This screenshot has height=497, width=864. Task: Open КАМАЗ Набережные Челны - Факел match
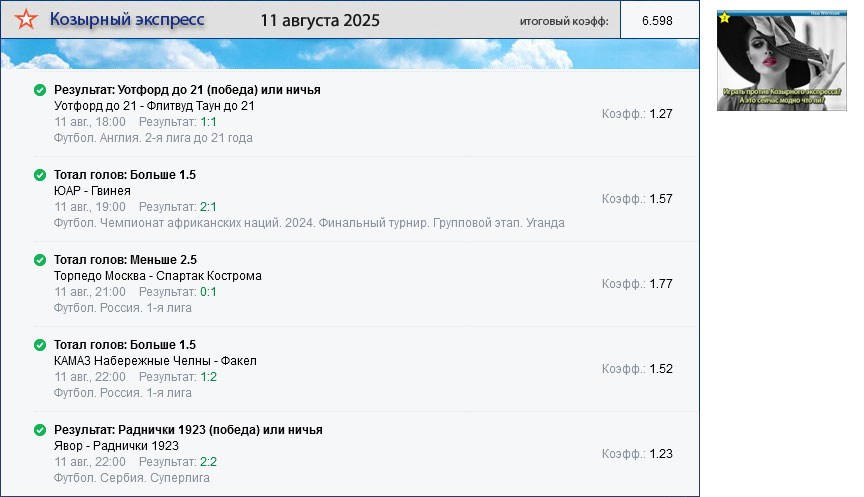pos(155,361)
